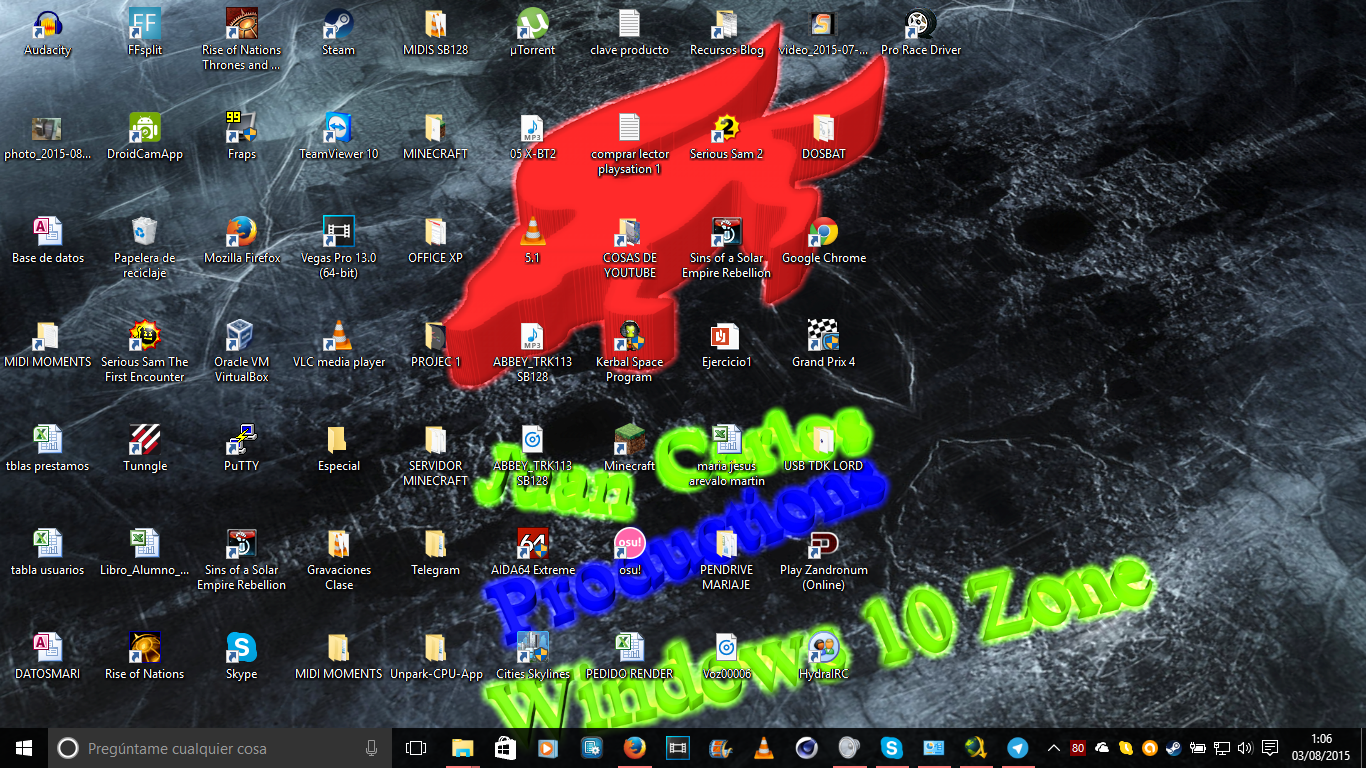Open the USB TDK LORD folder

(823, 448)
